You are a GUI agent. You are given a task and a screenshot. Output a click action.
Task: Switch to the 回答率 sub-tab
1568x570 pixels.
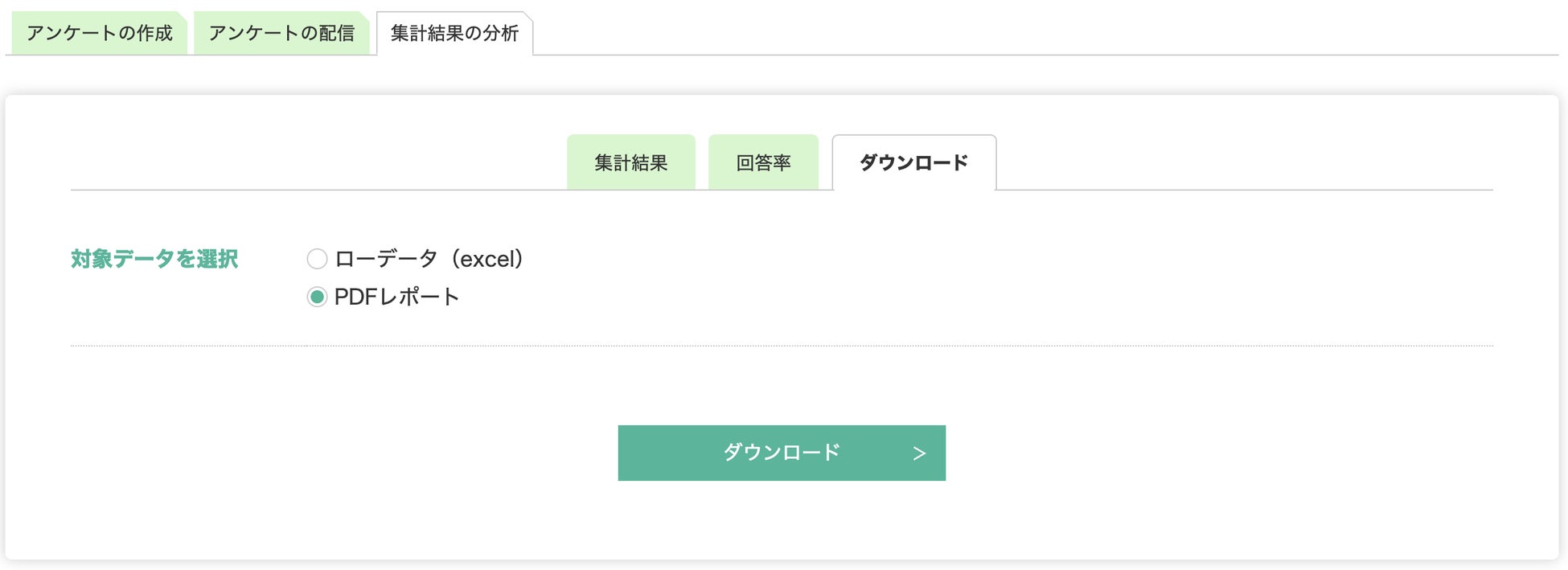pos(763,162)
